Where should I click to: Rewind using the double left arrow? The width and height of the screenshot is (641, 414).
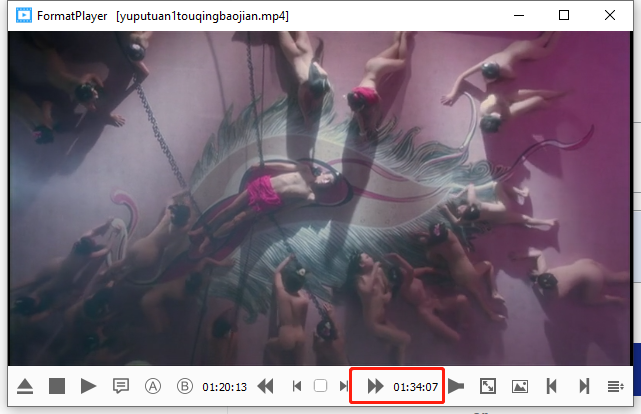coord(265,386)
